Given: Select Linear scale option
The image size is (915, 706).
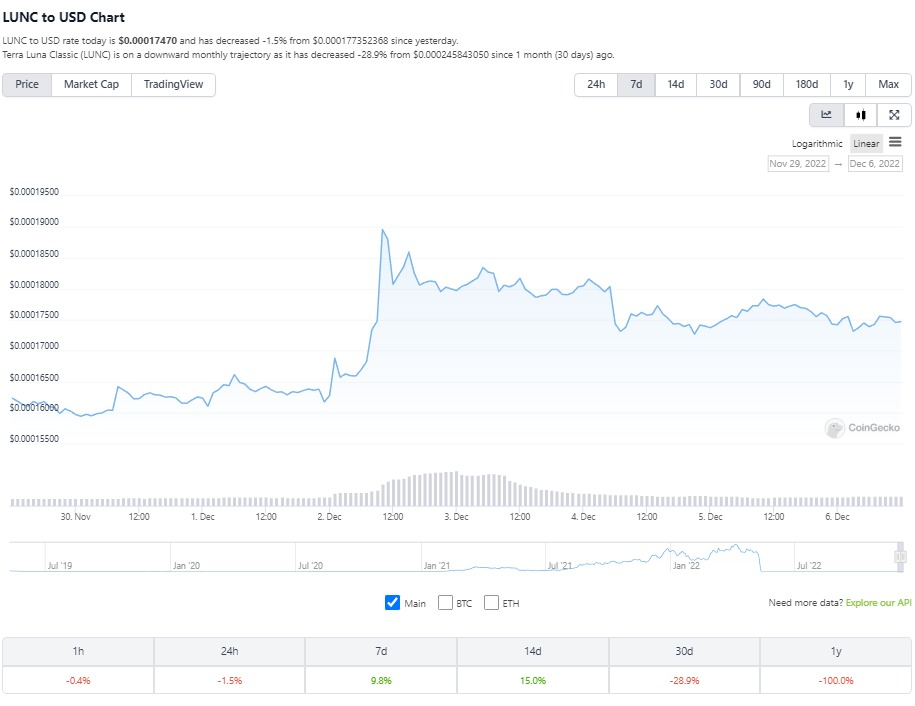Looking at the screenshot, I should (x=866, y=144).
